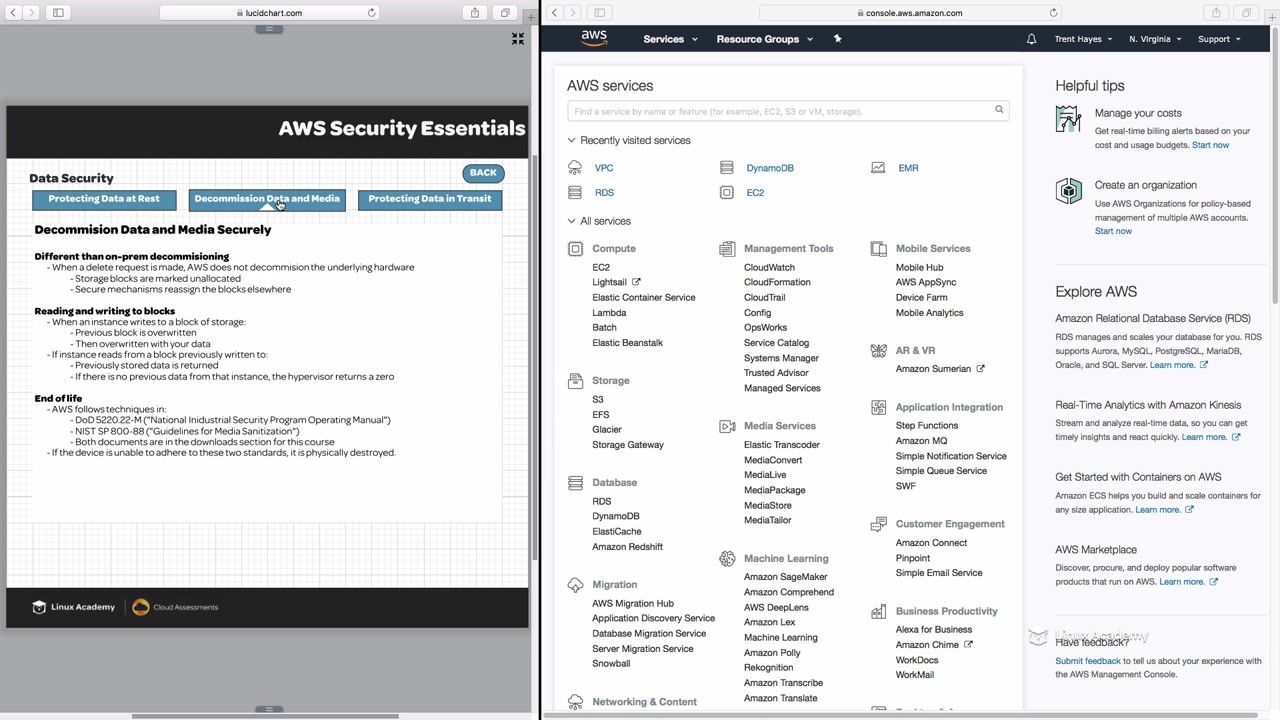Open the Lambda service link

tap(609, 313)
